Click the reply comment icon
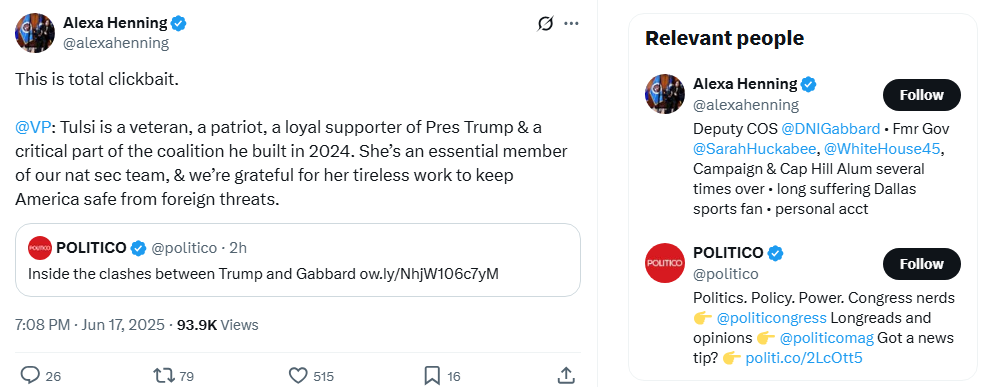The height and width of the screenshot is (387, 987). coord(30,376)
